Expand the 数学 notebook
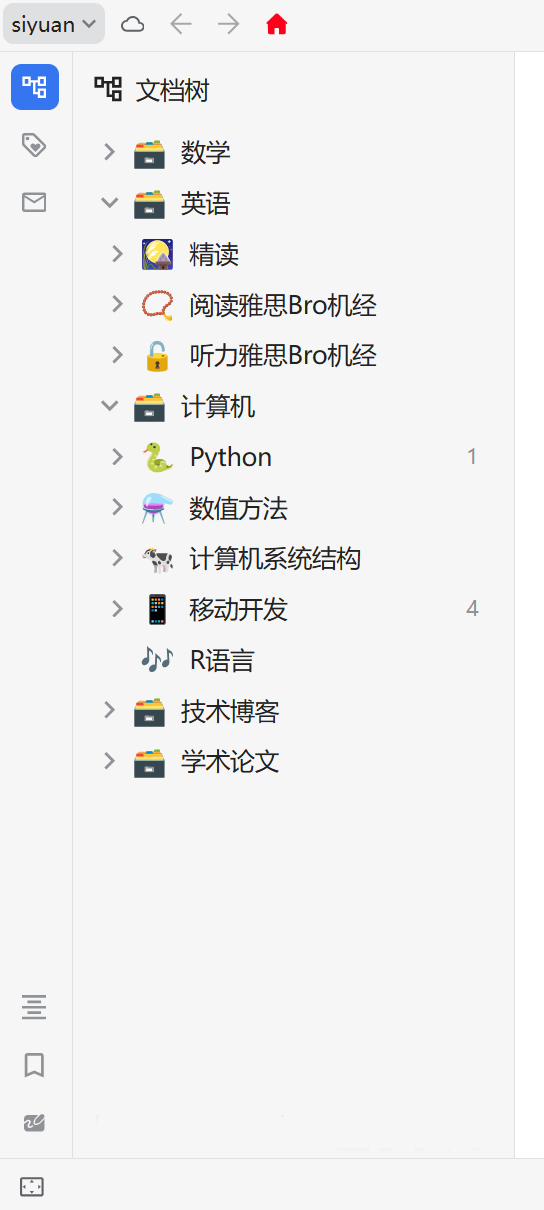Image resolution: width=544 pixels, height=1210 pixels. point(109,153)
